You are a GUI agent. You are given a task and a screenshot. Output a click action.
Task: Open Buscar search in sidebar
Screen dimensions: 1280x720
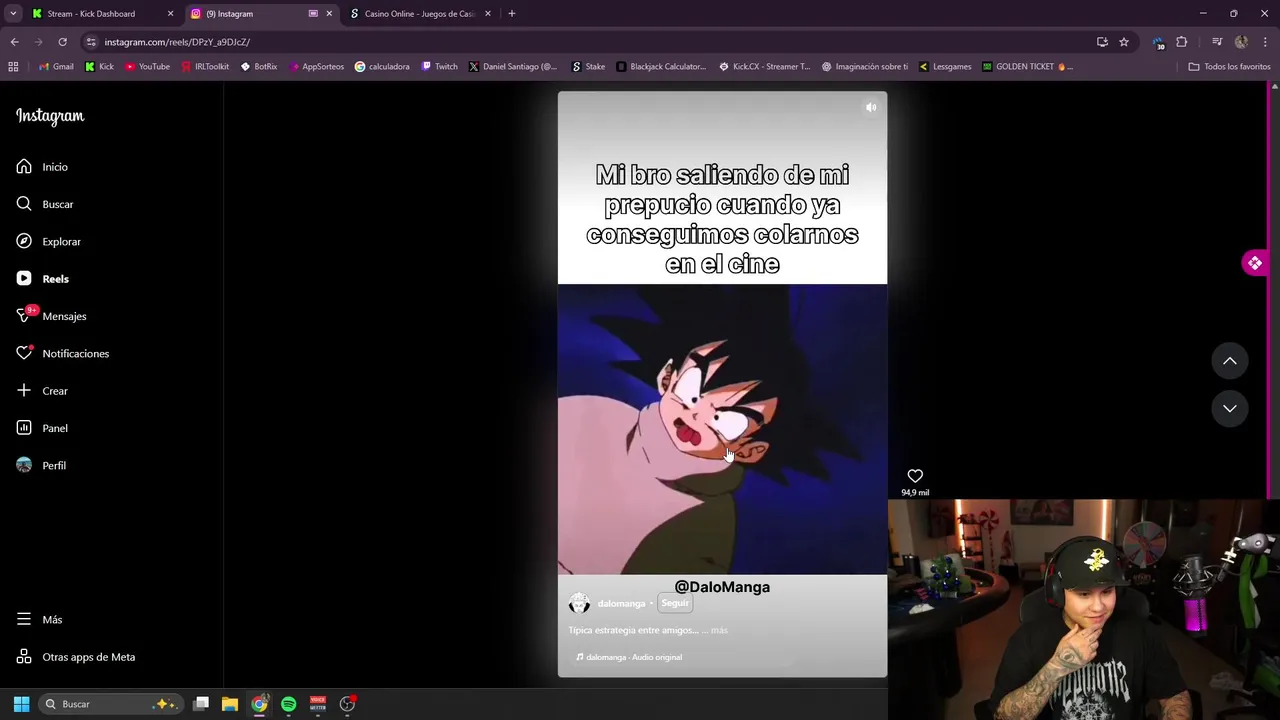[x=45, y=204]
